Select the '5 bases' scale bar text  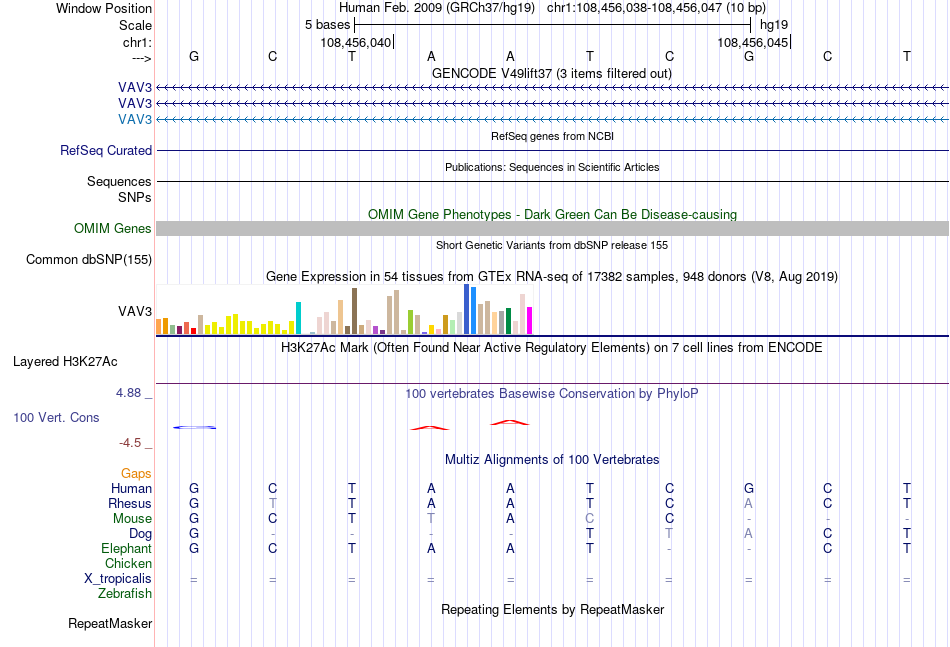(x=327, y=25)
